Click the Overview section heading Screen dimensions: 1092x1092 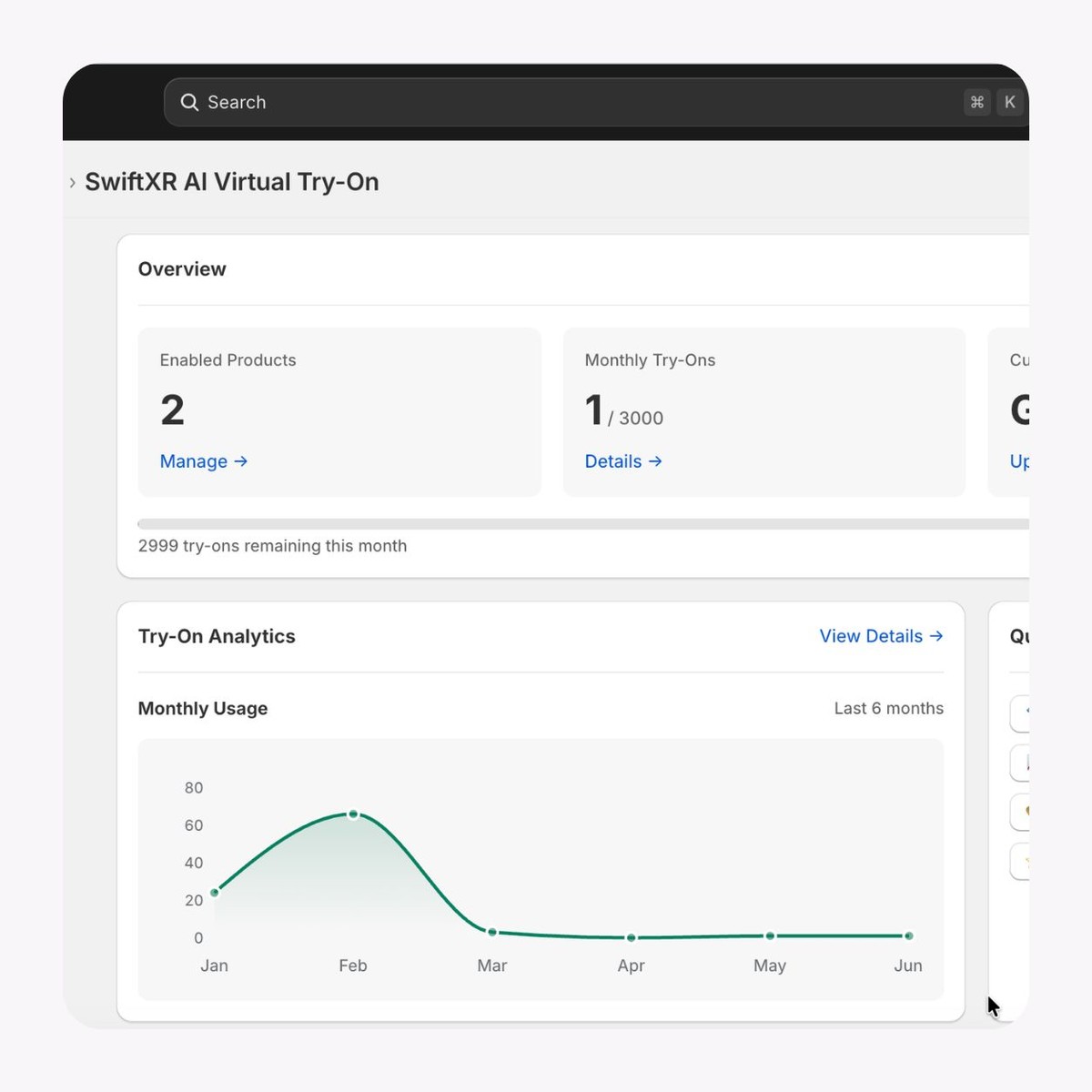182,269
